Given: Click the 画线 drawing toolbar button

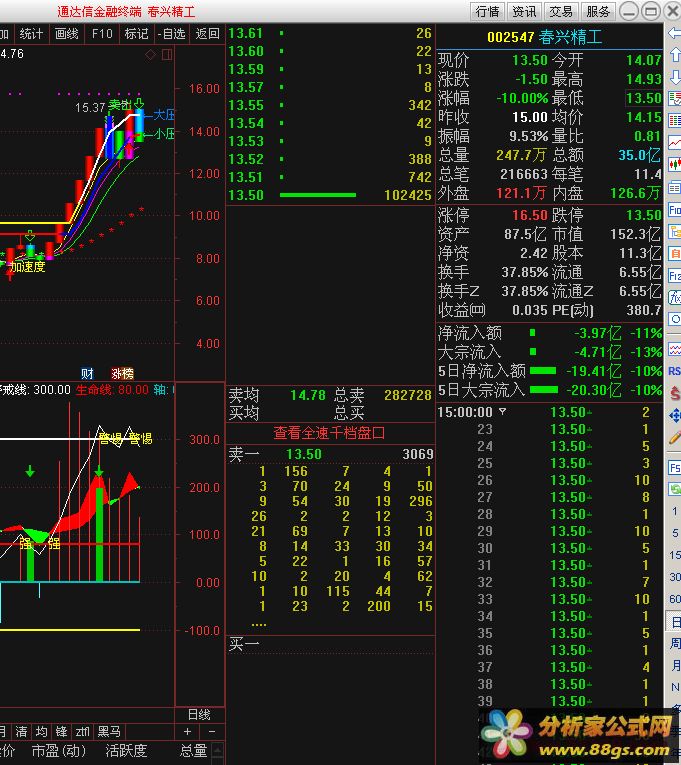Looking at the screenshot, I should 67,34.
